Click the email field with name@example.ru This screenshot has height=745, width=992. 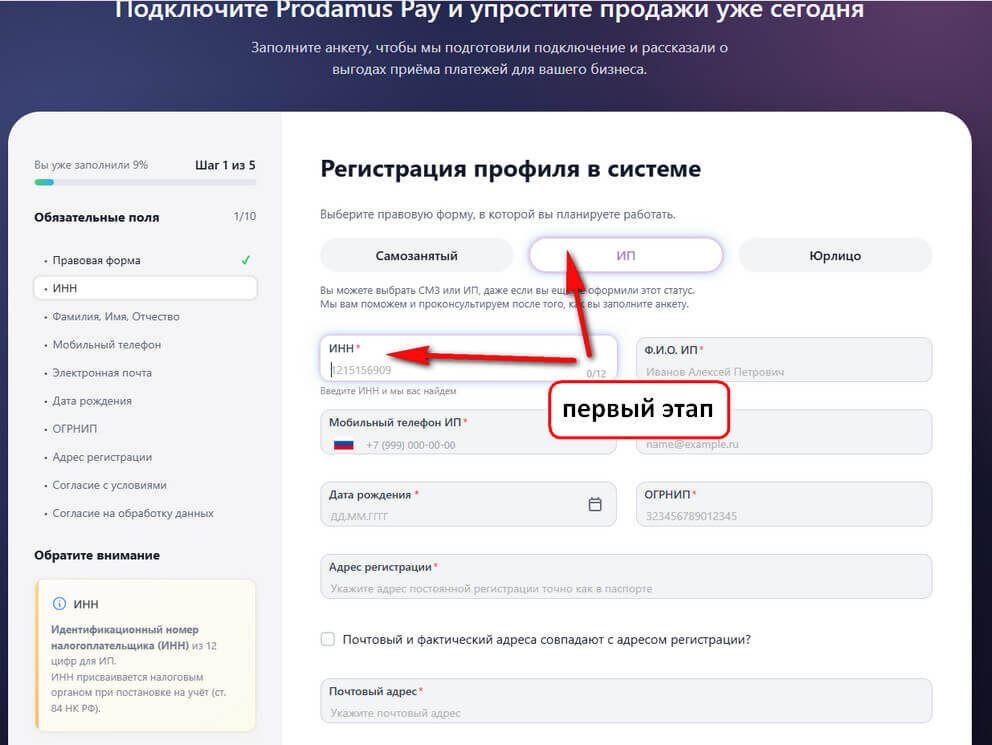(x=784, y=432)
